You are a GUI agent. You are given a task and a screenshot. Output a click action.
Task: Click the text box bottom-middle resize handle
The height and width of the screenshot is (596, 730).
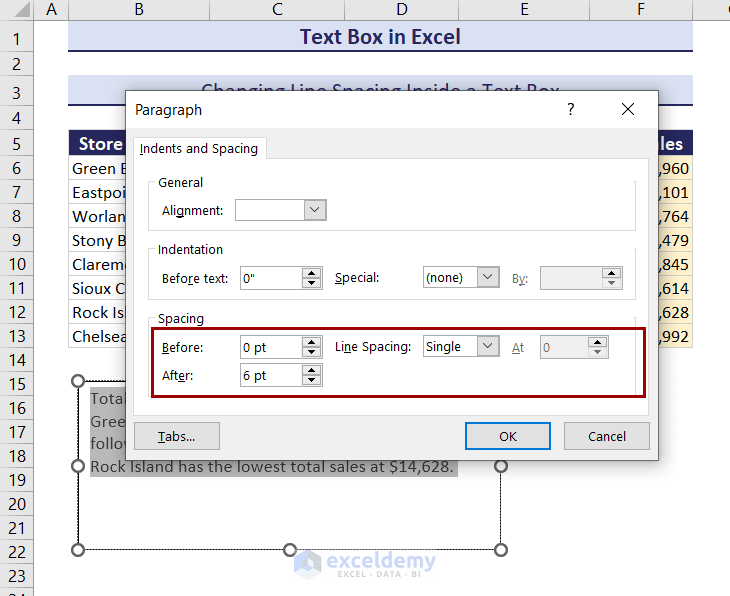[290, 550]
